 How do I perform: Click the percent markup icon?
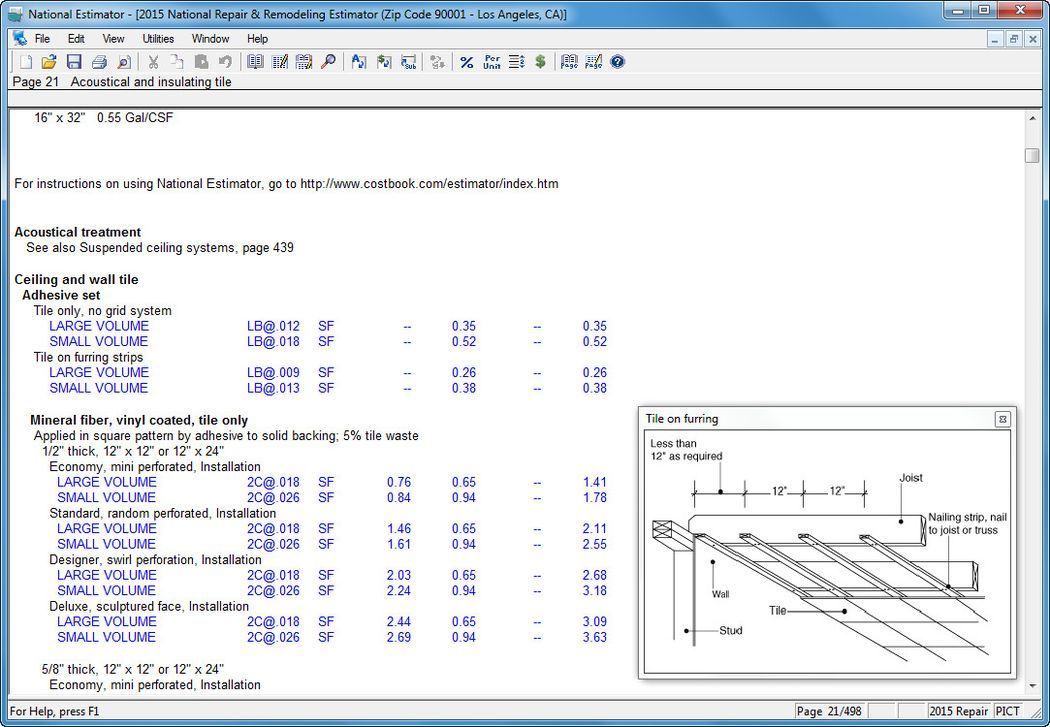pyautogui.click(x=465, y=61)
